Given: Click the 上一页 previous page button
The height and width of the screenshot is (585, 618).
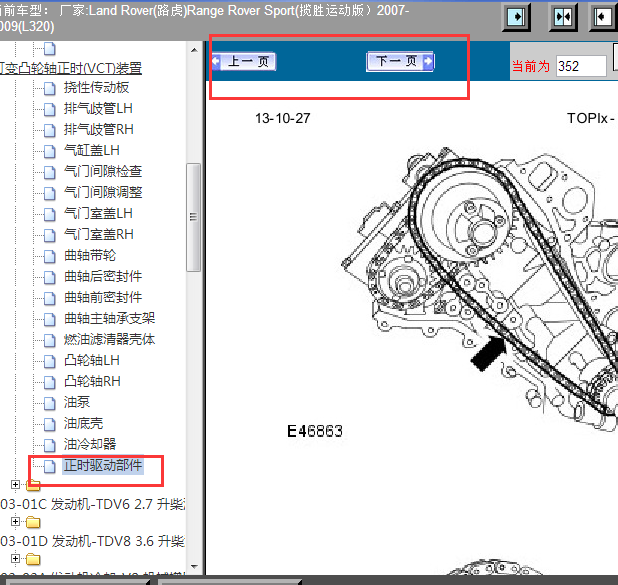Looking at the screenshot, I should [x=244, y=61].
